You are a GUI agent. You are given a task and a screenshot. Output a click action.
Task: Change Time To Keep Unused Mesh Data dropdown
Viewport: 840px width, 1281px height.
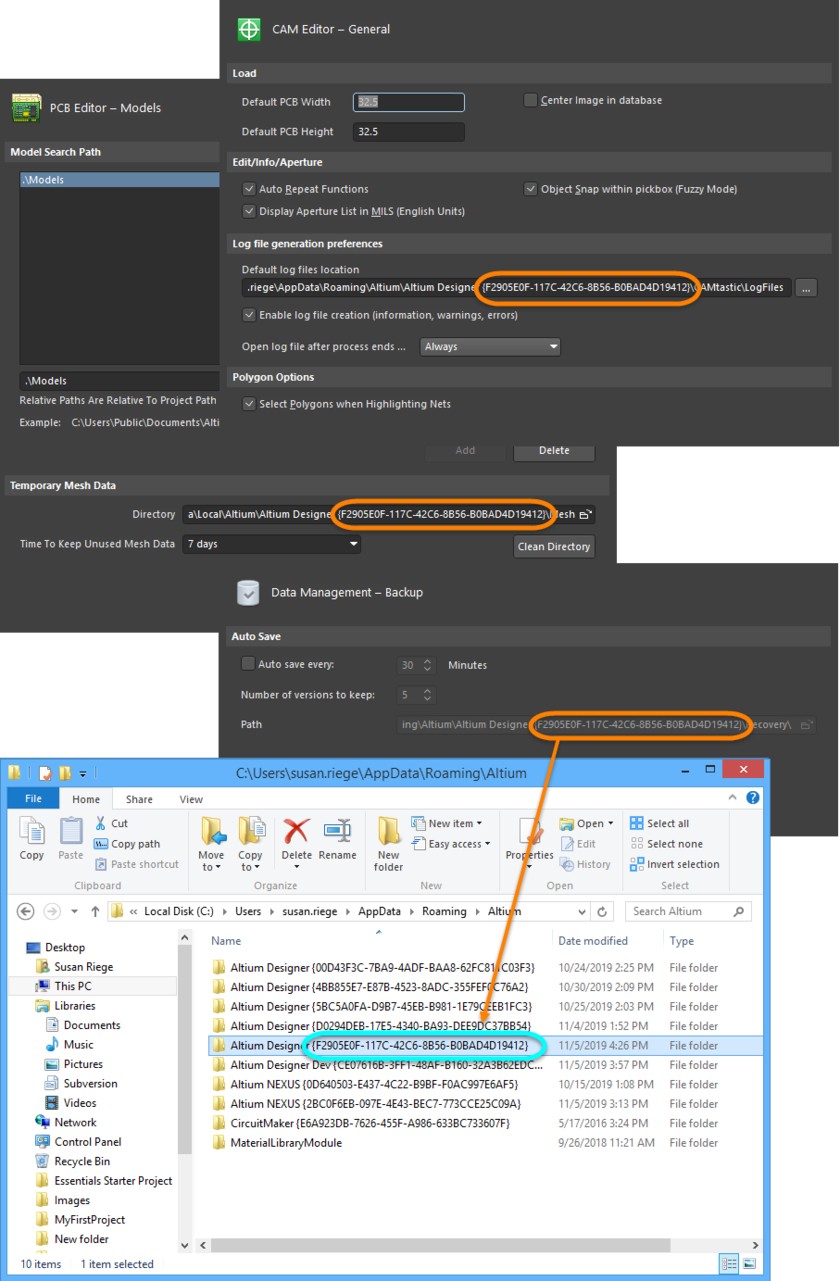(x=353, y=545)
